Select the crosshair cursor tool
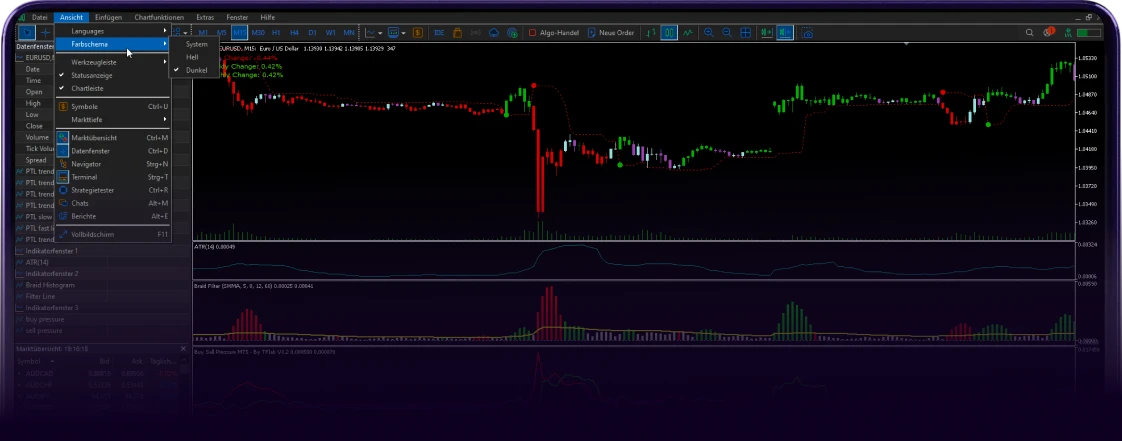The image size is (1122, 441). click(x=45, y=33)
